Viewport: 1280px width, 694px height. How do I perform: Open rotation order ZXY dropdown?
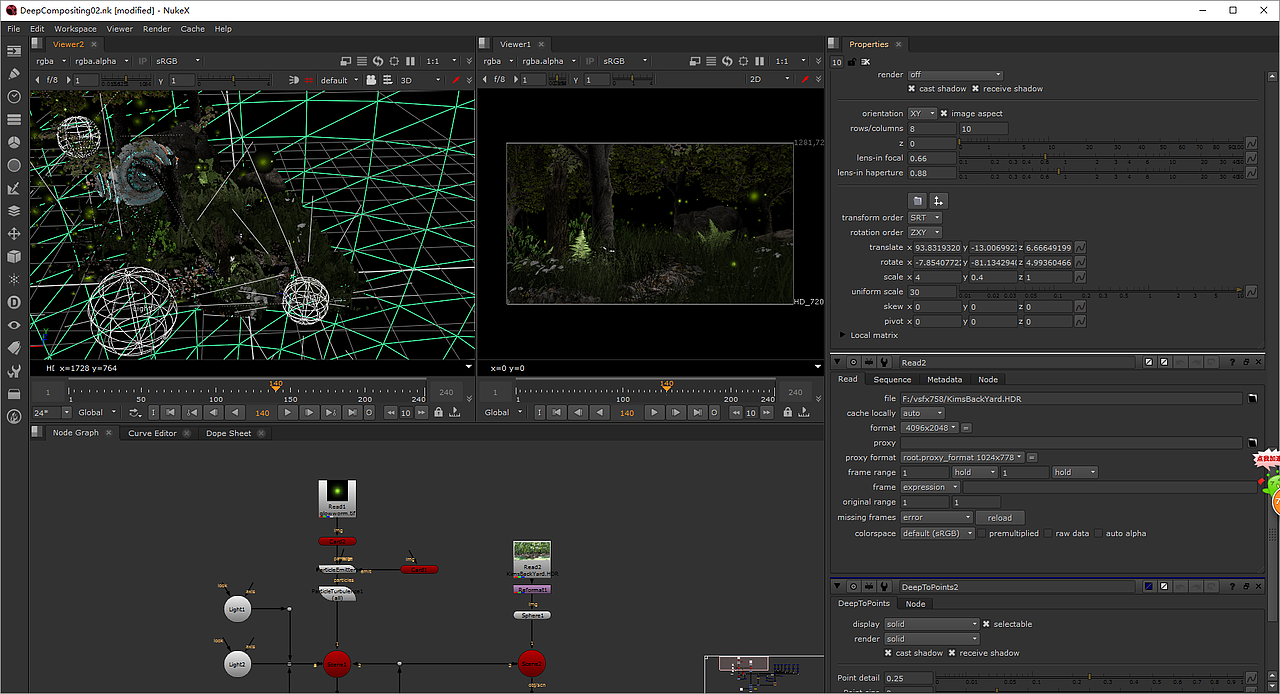(x=924, y=233)
